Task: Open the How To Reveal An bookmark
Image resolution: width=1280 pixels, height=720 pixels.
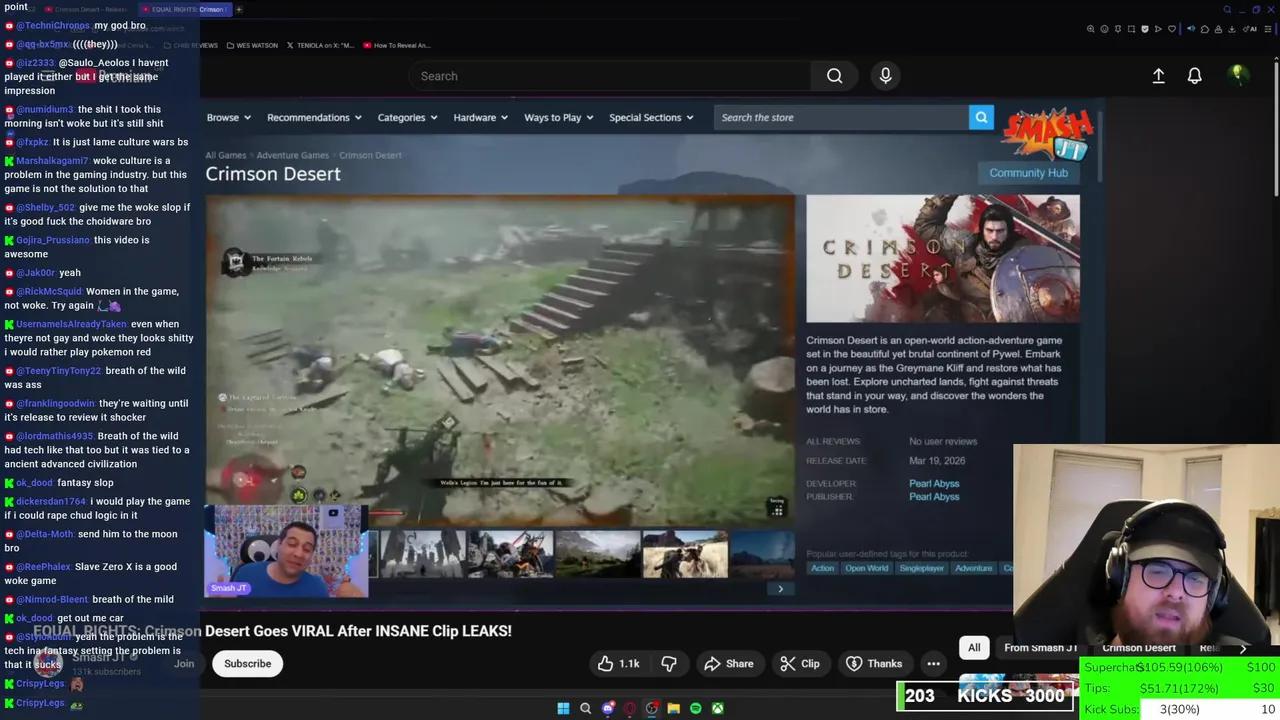Action: [397, 45]
